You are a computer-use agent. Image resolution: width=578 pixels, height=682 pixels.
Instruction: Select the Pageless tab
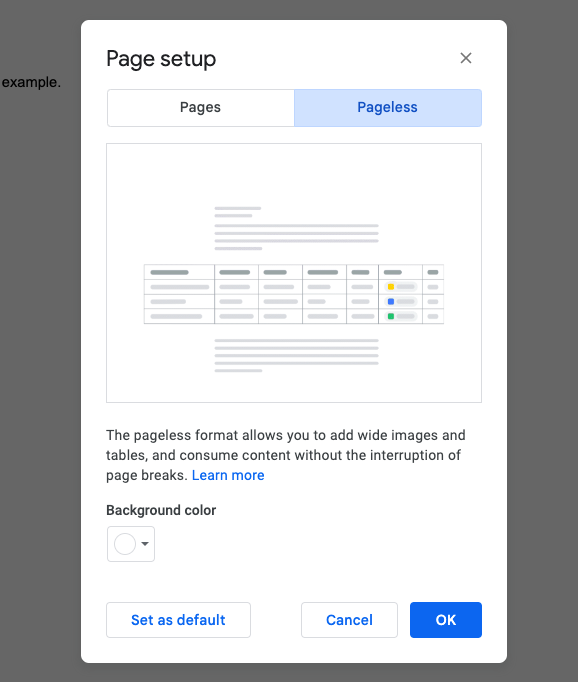pos(388,107)
